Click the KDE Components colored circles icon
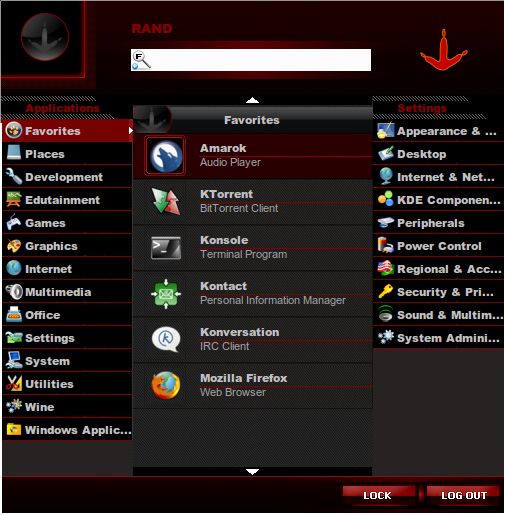 386,199
